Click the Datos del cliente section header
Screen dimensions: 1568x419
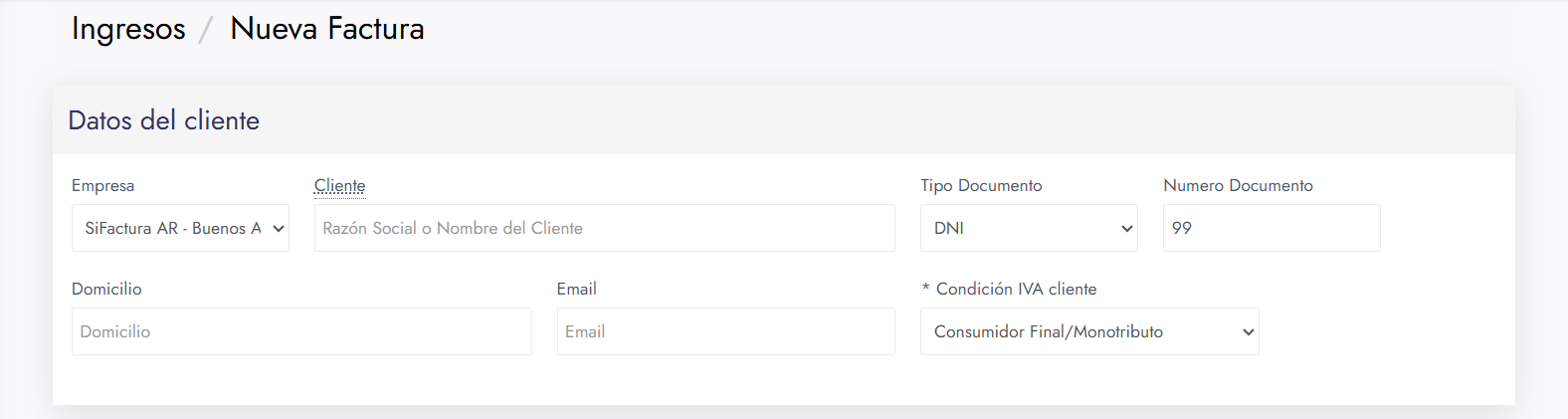click(x=164, y=120)
